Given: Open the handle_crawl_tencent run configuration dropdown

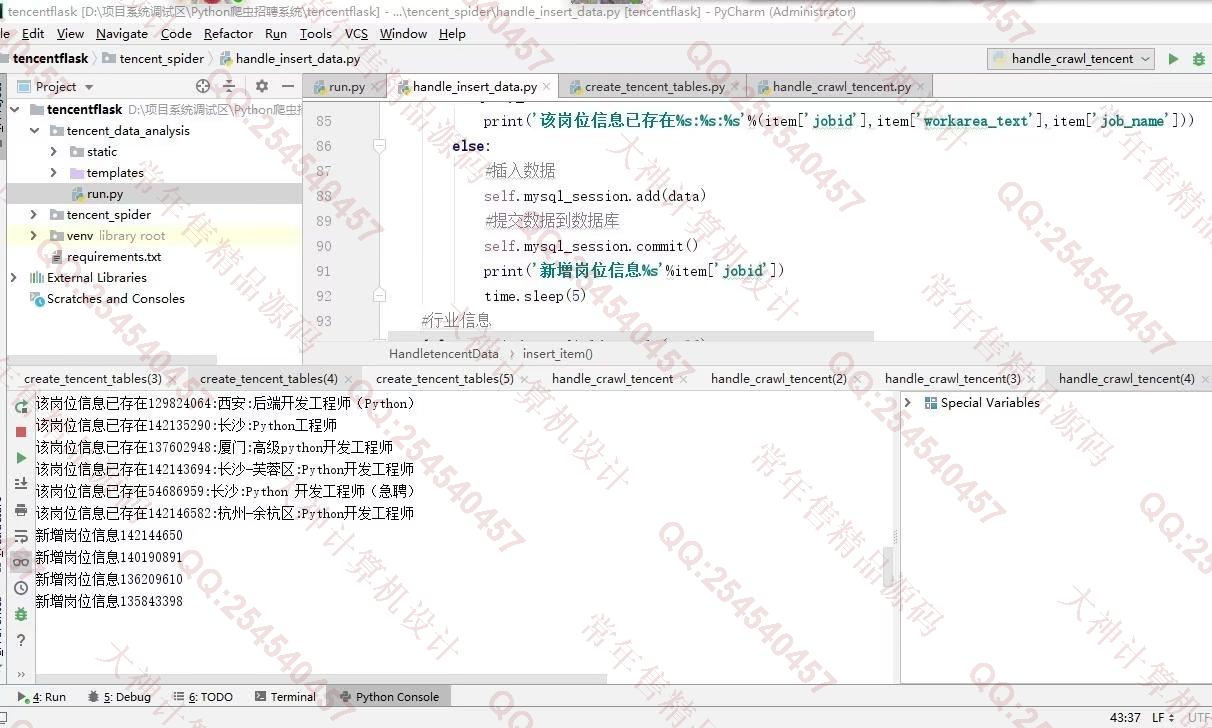Looking at the screenshot, I should pos(1071,59).
